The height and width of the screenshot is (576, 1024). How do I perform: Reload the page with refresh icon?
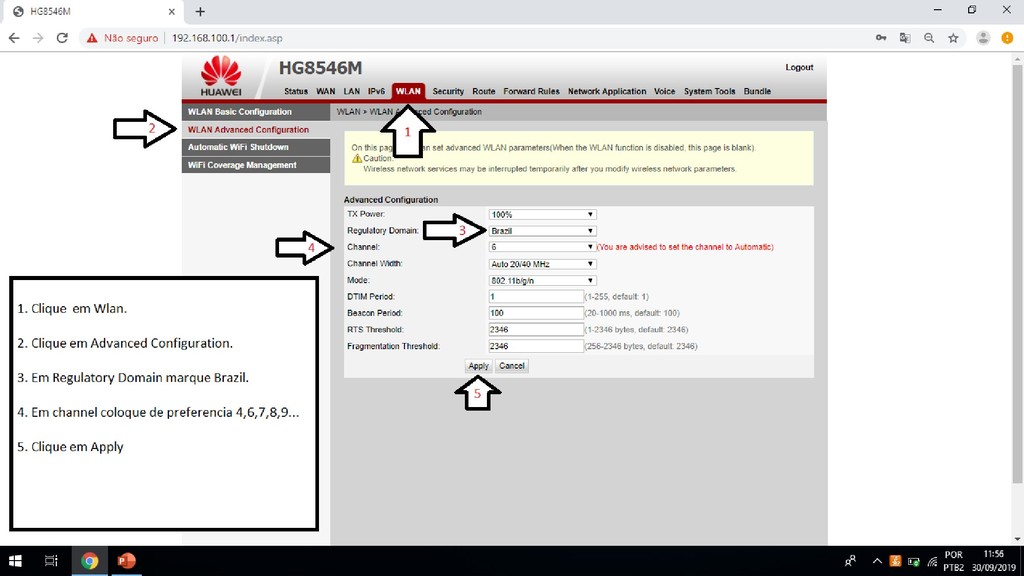[62, 38]
